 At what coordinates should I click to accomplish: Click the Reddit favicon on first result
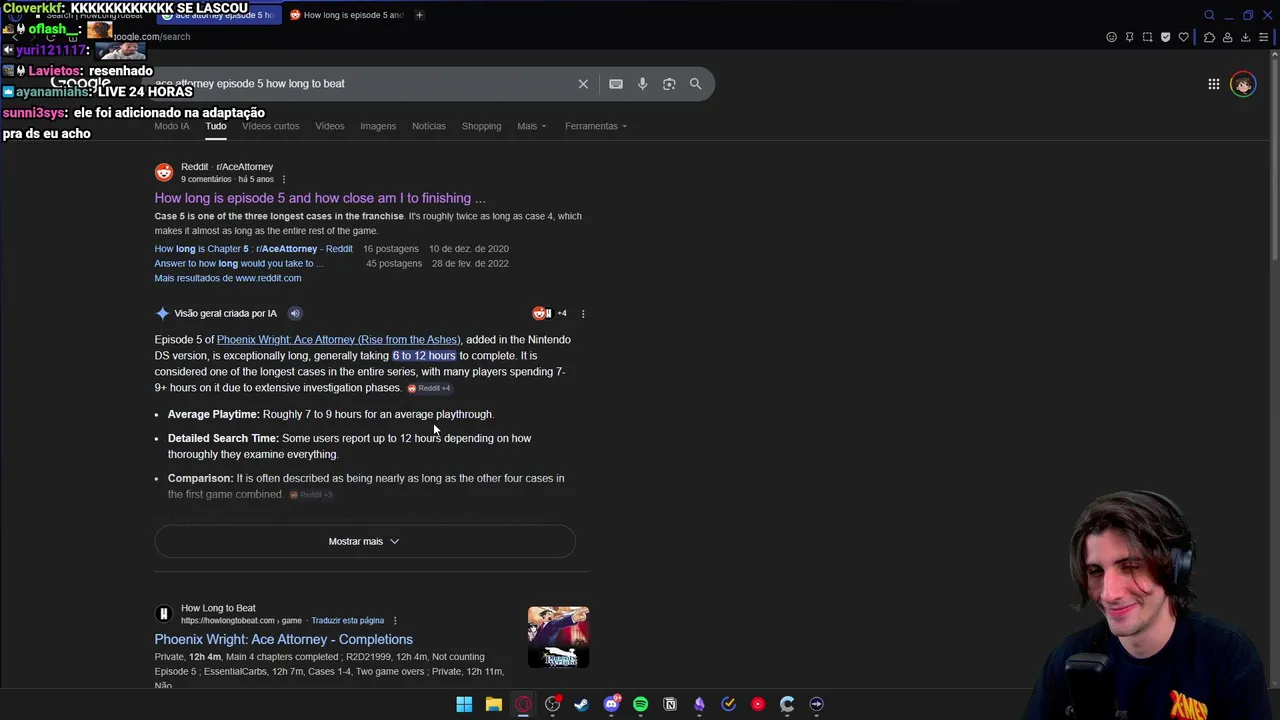pos(164,172)
